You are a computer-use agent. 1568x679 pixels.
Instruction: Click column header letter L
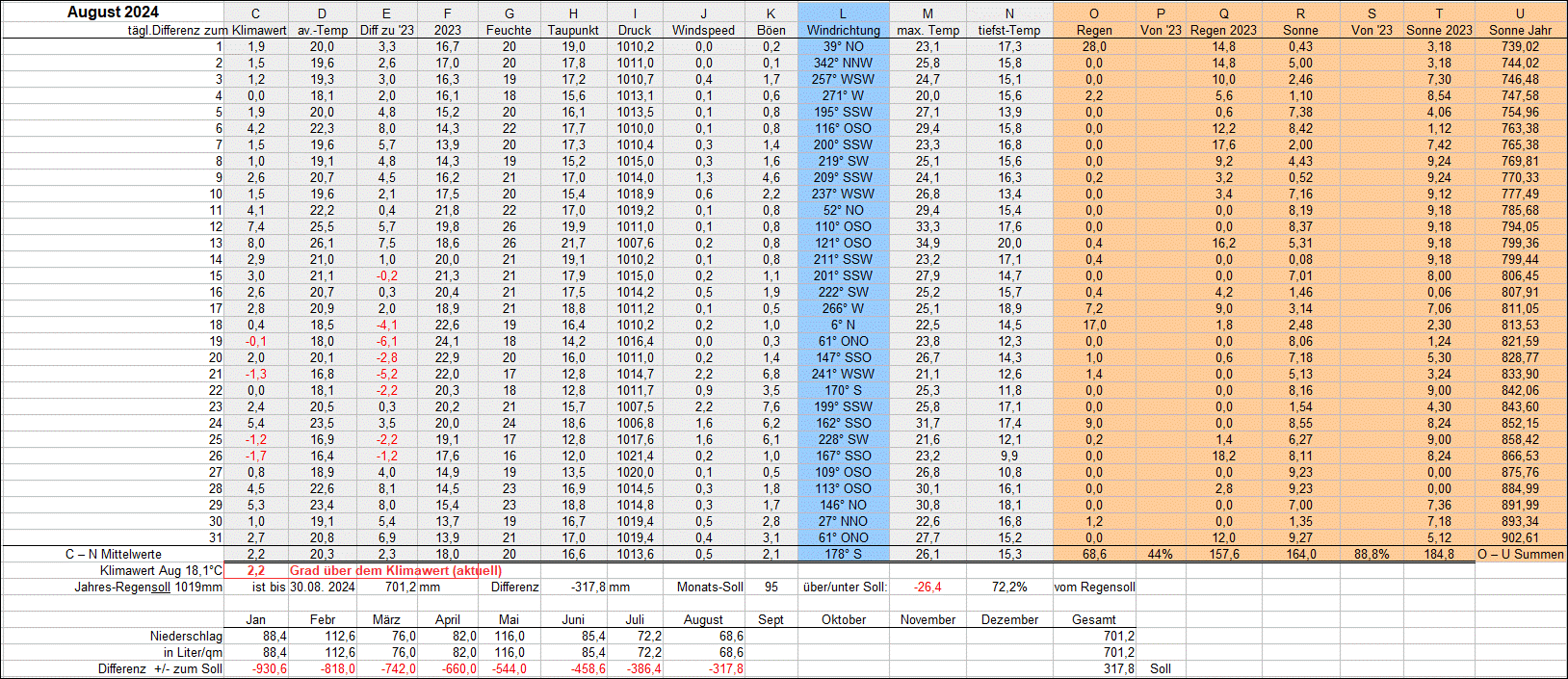(x=843, y=13)
